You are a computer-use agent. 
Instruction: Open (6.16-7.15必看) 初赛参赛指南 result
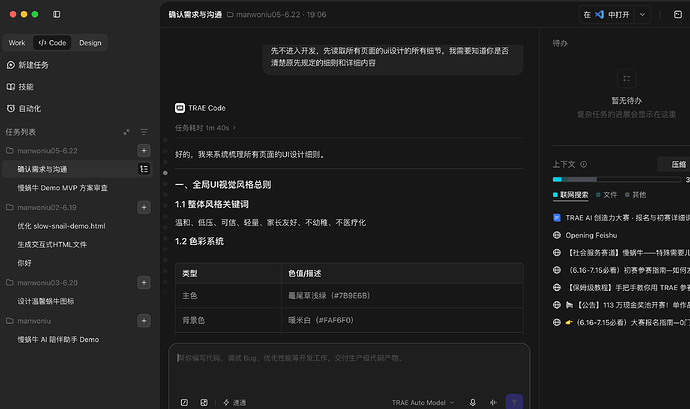click(621, 270)
